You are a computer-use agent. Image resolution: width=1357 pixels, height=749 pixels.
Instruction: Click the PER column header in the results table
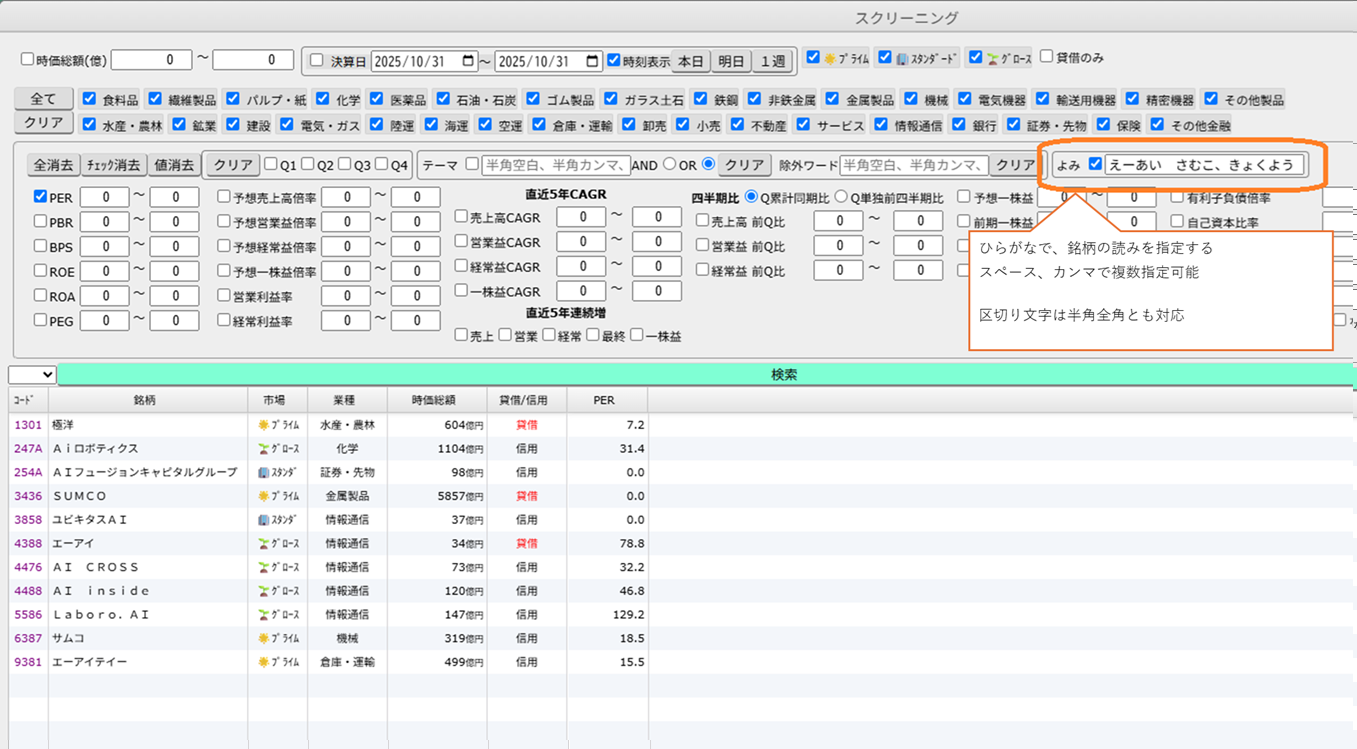[604, 400]
